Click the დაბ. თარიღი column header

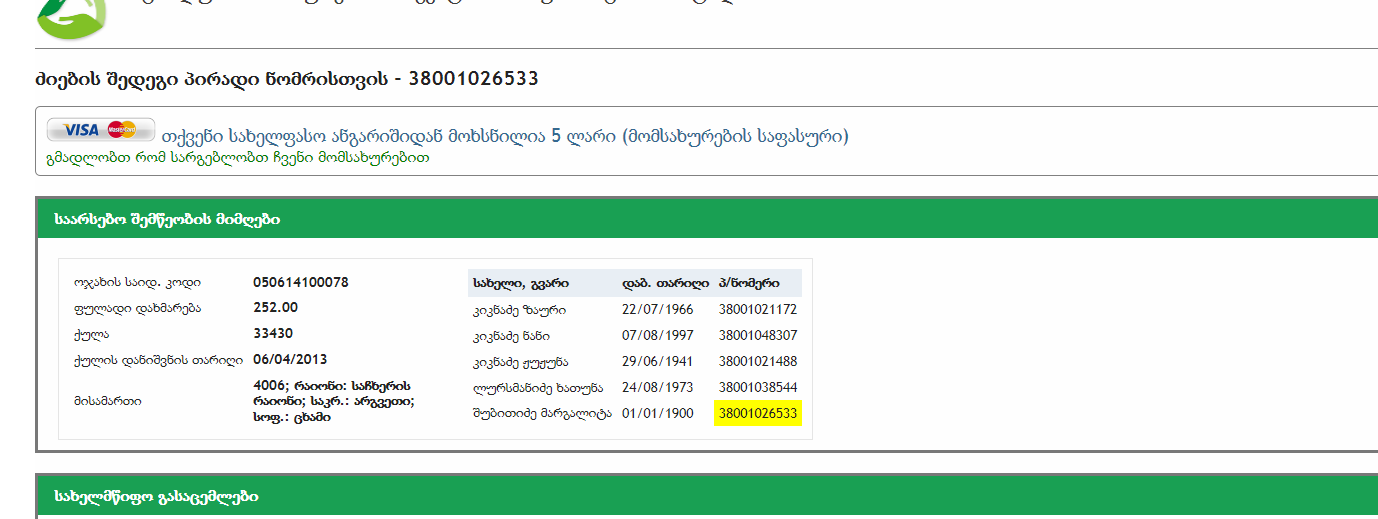(x=665, y=284)
